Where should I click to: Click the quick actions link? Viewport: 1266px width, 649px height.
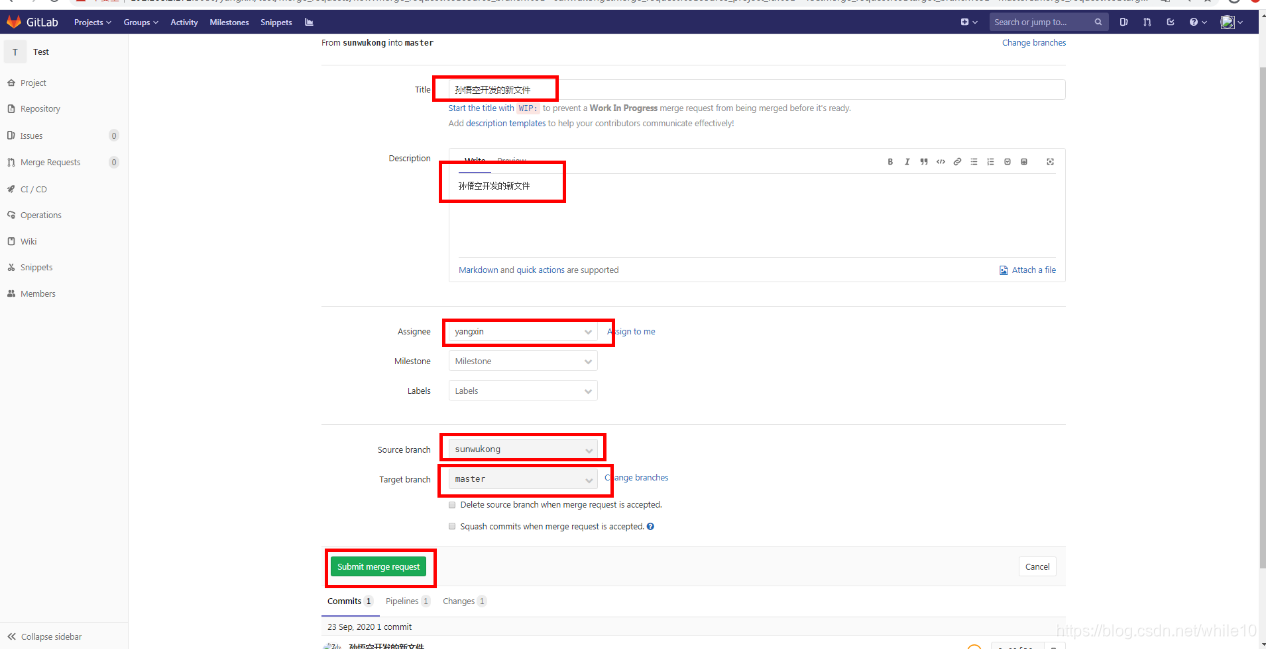(x=541, y=270)
